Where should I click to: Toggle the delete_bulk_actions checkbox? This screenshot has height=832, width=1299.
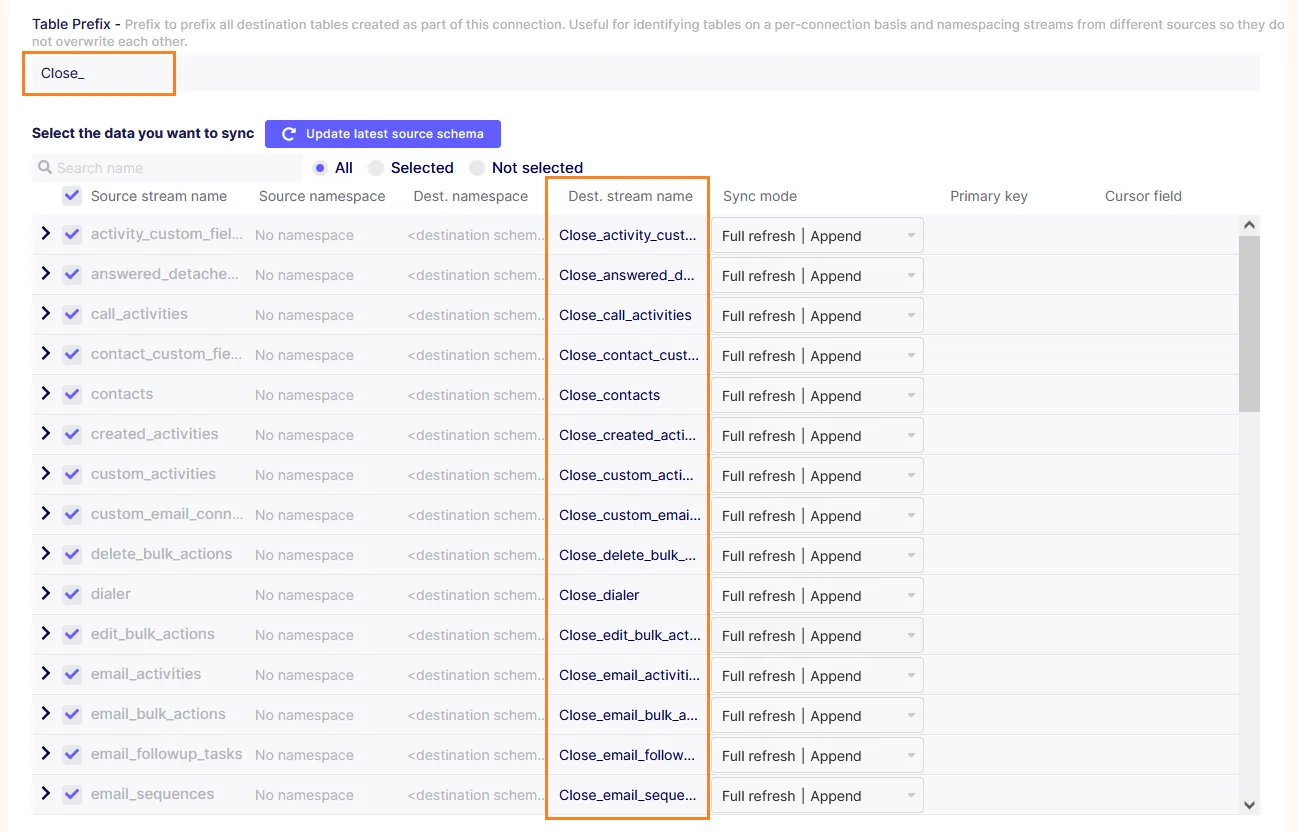(x=72, y=554)
